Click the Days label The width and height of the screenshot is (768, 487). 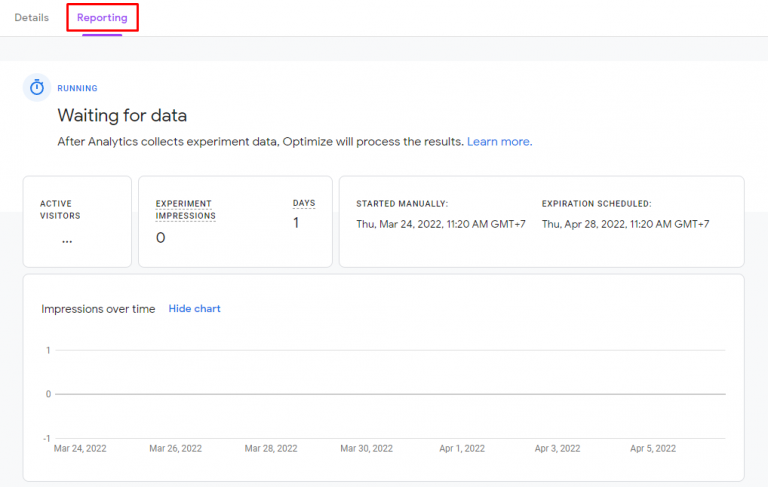(x=303, y=203)
